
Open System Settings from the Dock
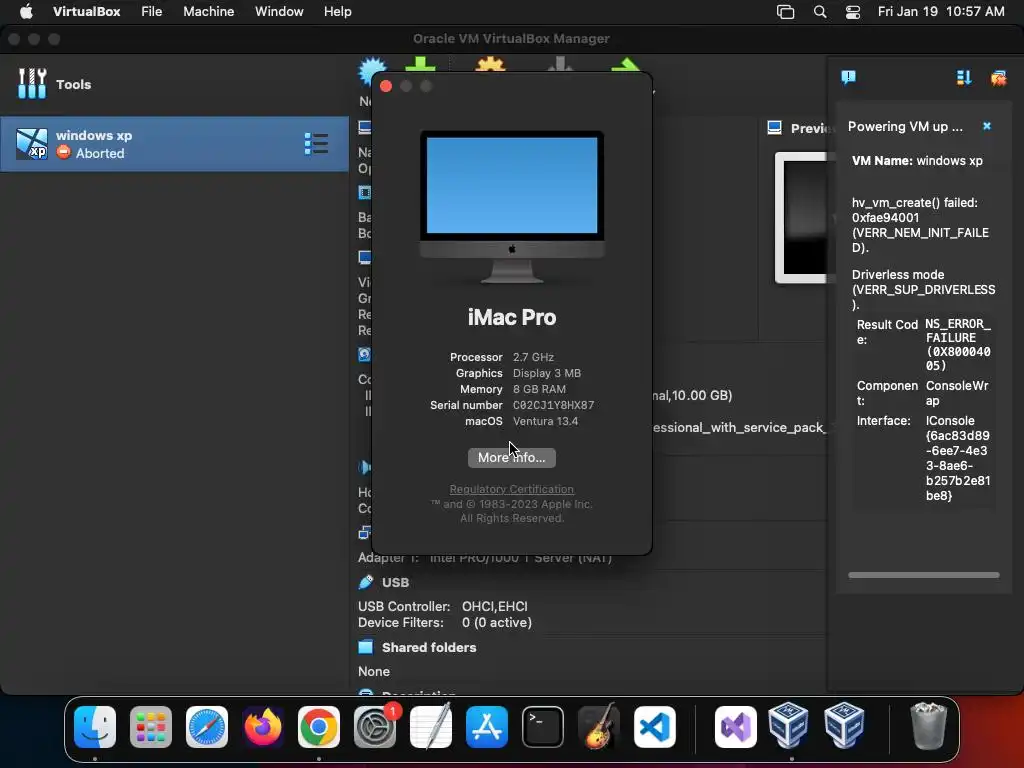[375, 727]
